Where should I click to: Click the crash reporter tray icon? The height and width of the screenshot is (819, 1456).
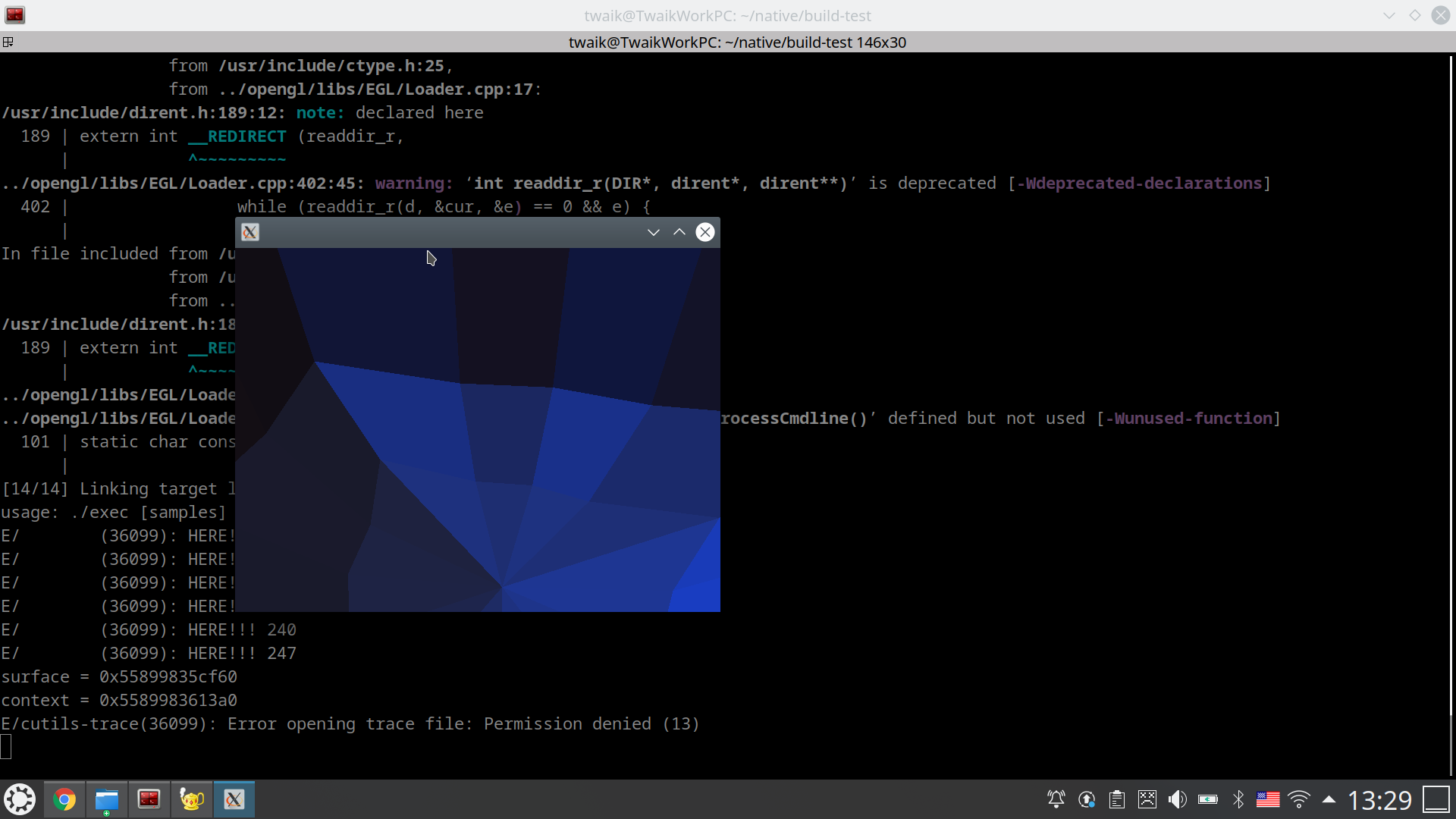click(1147, 799)
